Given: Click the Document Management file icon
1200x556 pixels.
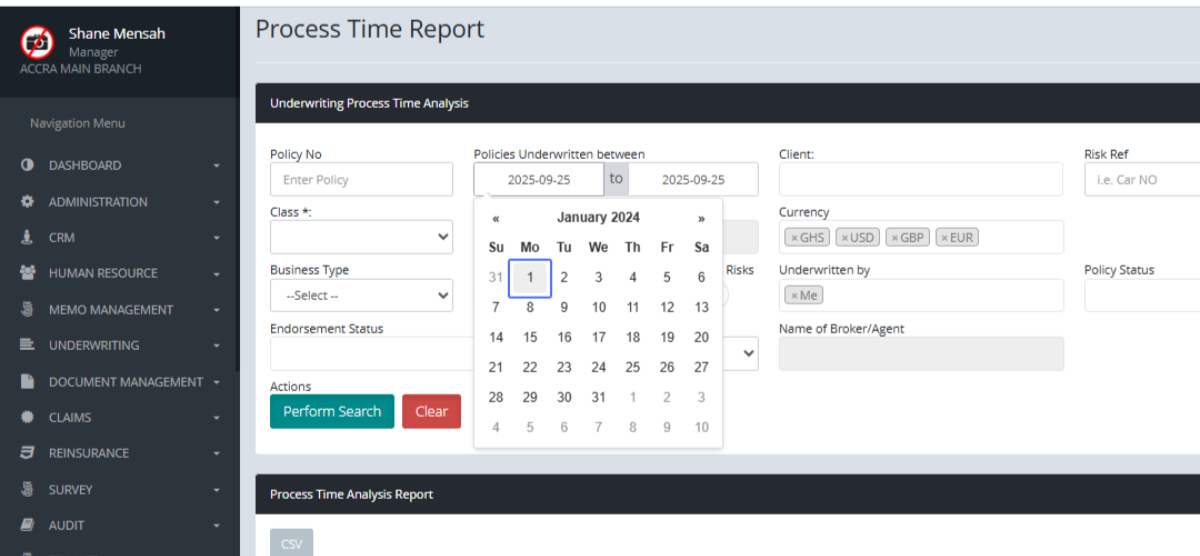Looking at the screenshot, I should pos(28,382).
